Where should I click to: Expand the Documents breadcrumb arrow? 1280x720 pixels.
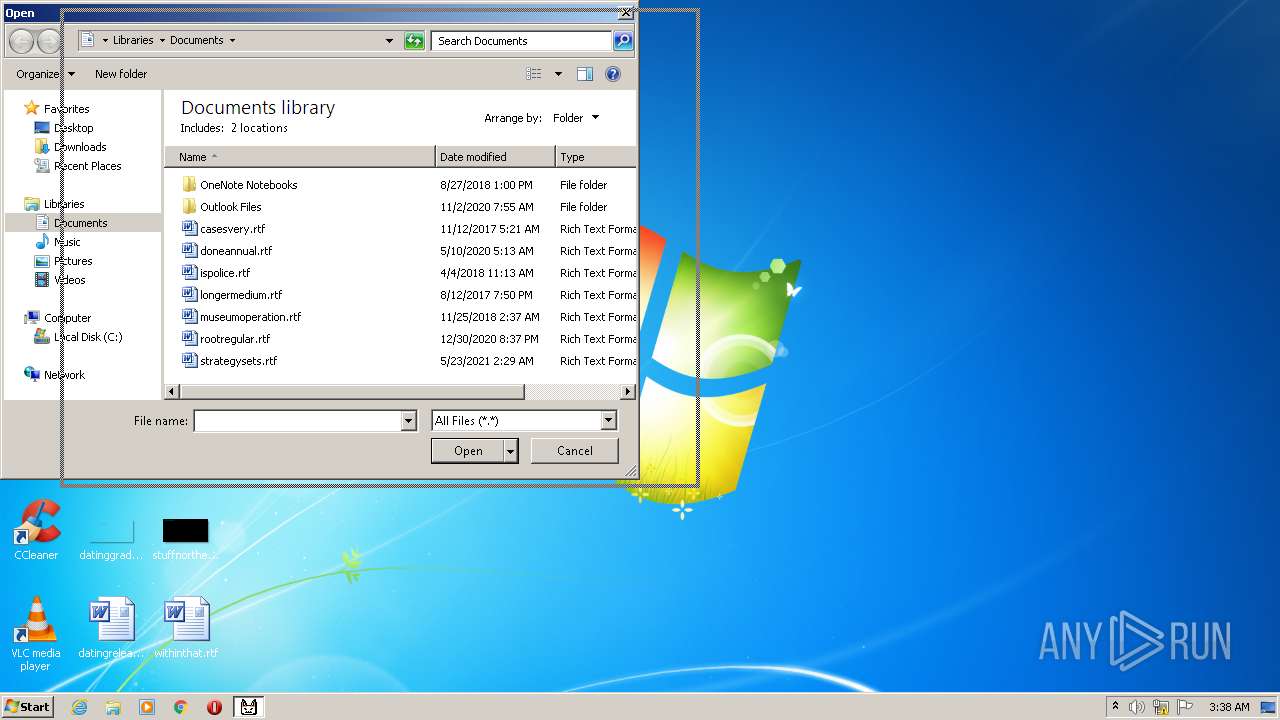coord(232,41)
